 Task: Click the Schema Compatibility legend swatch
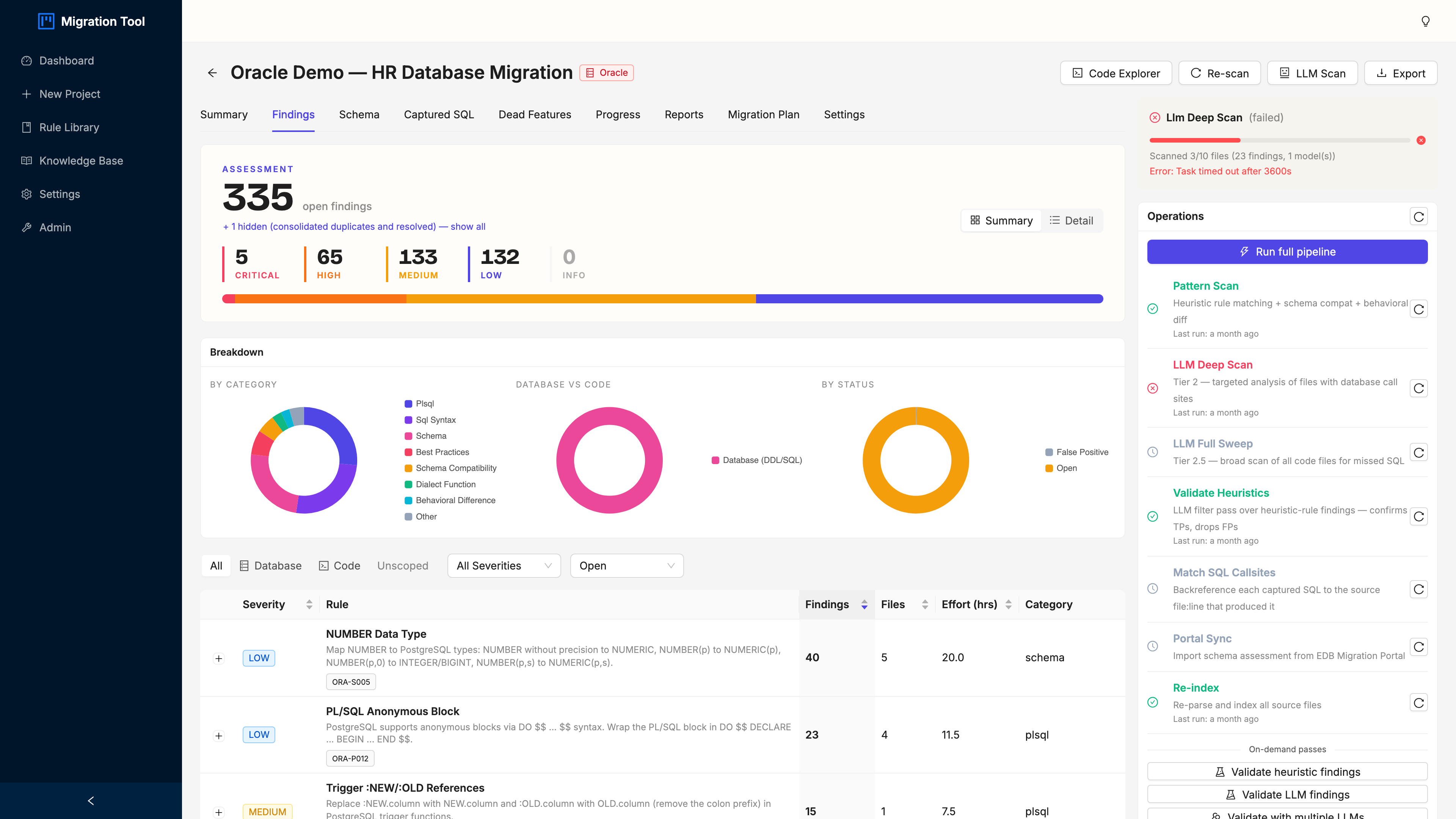(x=408, y=468)
